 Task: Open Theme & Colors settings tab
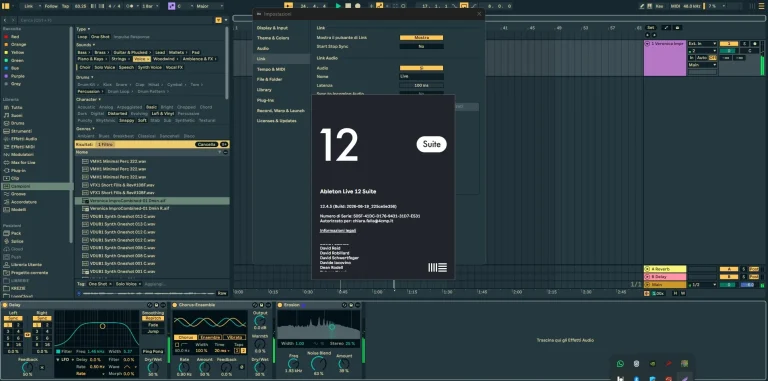pos(273,38)
